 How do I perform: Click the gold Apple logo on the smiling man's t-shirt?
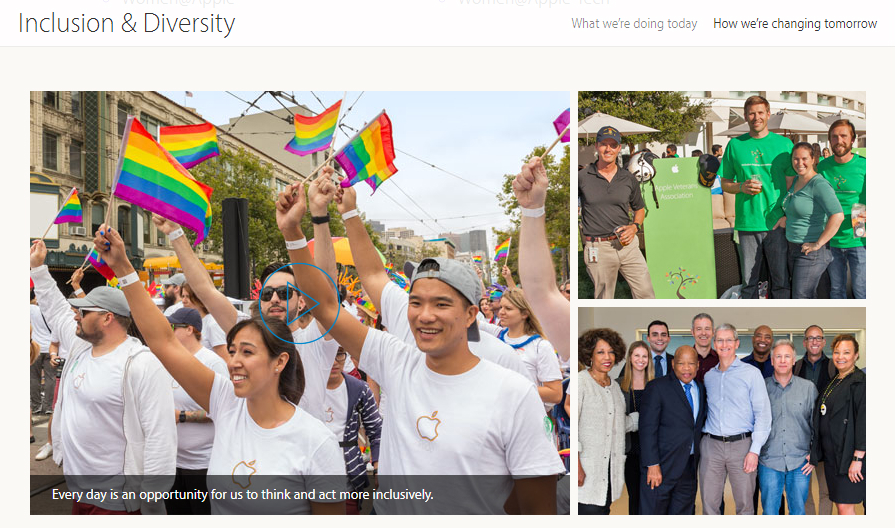[x=428, y=426]
